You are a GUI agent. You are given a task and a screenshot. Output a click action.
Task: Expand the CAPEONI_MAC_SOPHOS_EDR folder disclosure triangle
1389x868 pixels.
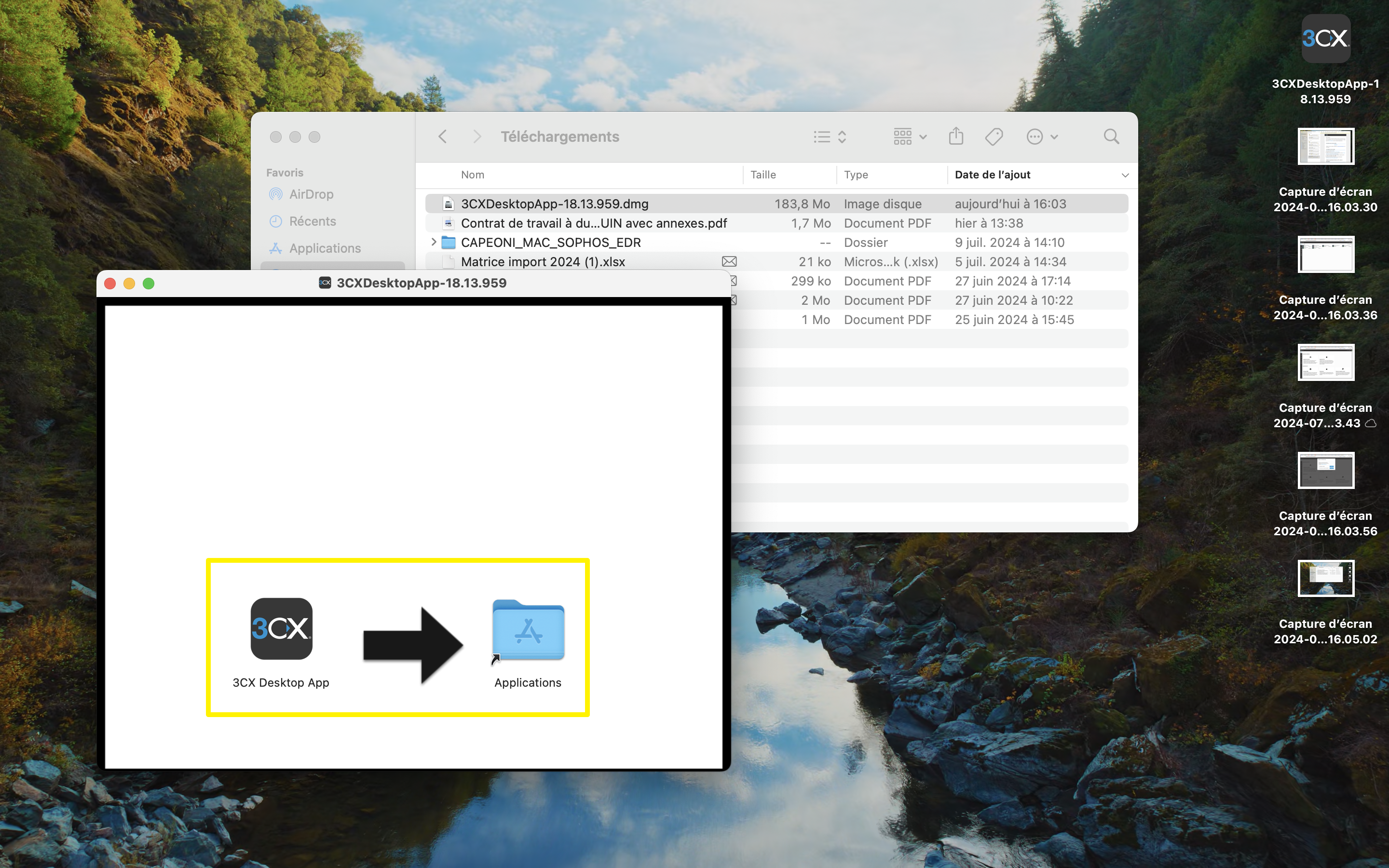pyautogui.click(x=434, y=242)
